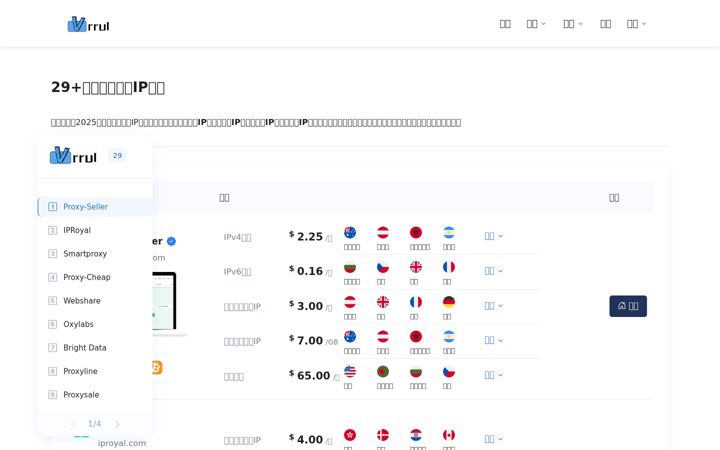
Task: Click the Austria flag in the $2.25 row
Action: (x=383, y=232)
